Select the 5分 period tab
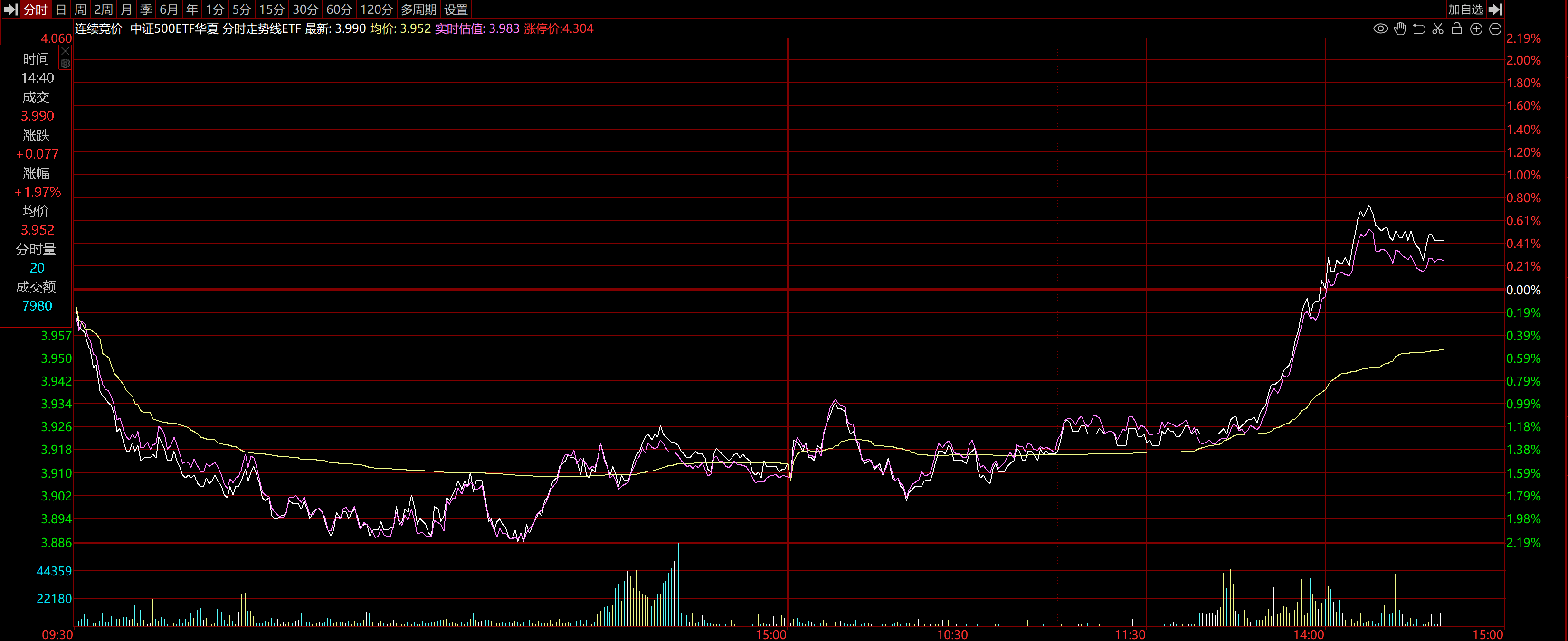Screen dimensions: 1568x641 (x=241, y=9)
